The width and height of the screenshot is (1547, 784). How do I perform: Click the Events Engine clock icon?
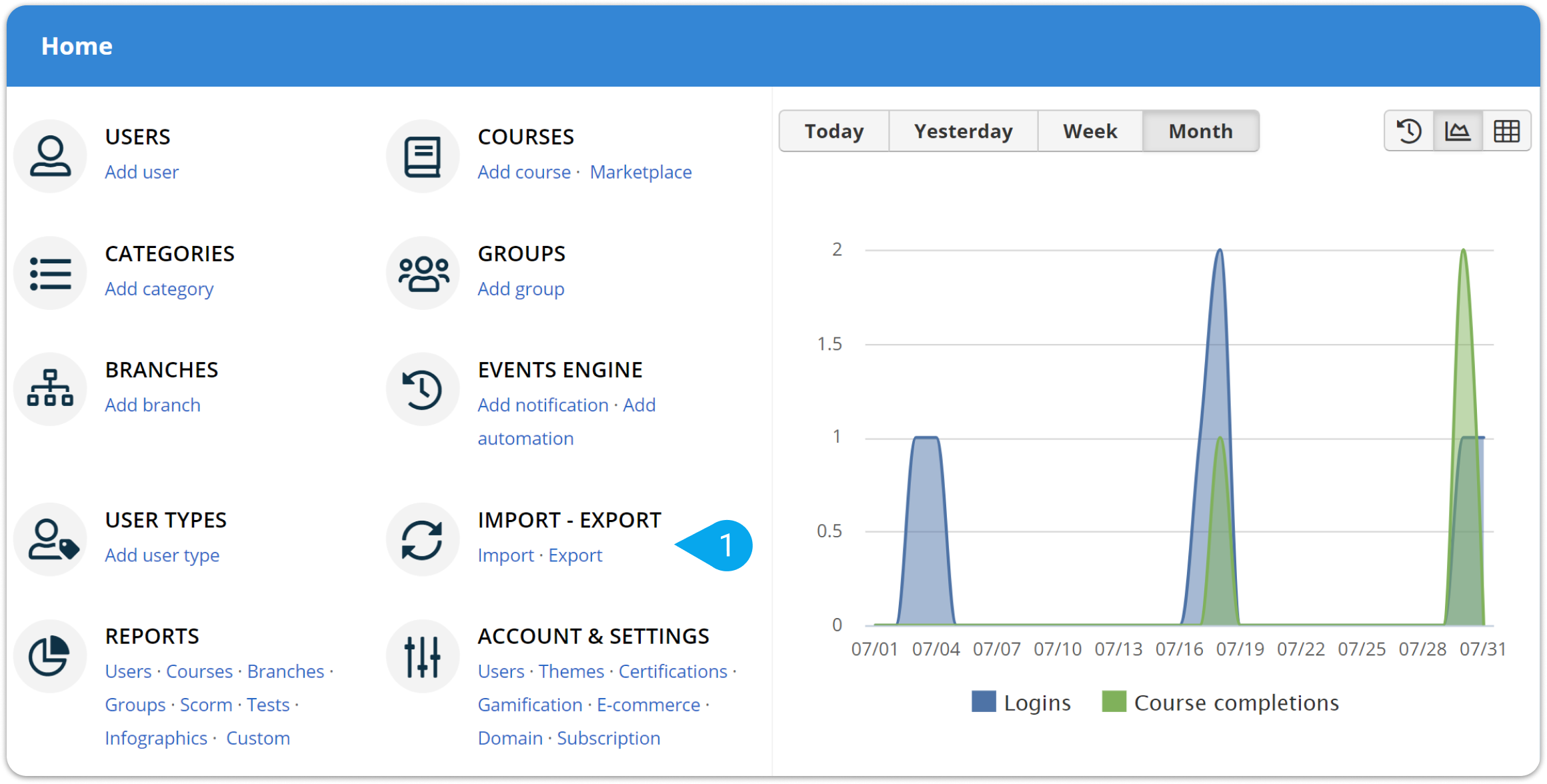point(423,389)
